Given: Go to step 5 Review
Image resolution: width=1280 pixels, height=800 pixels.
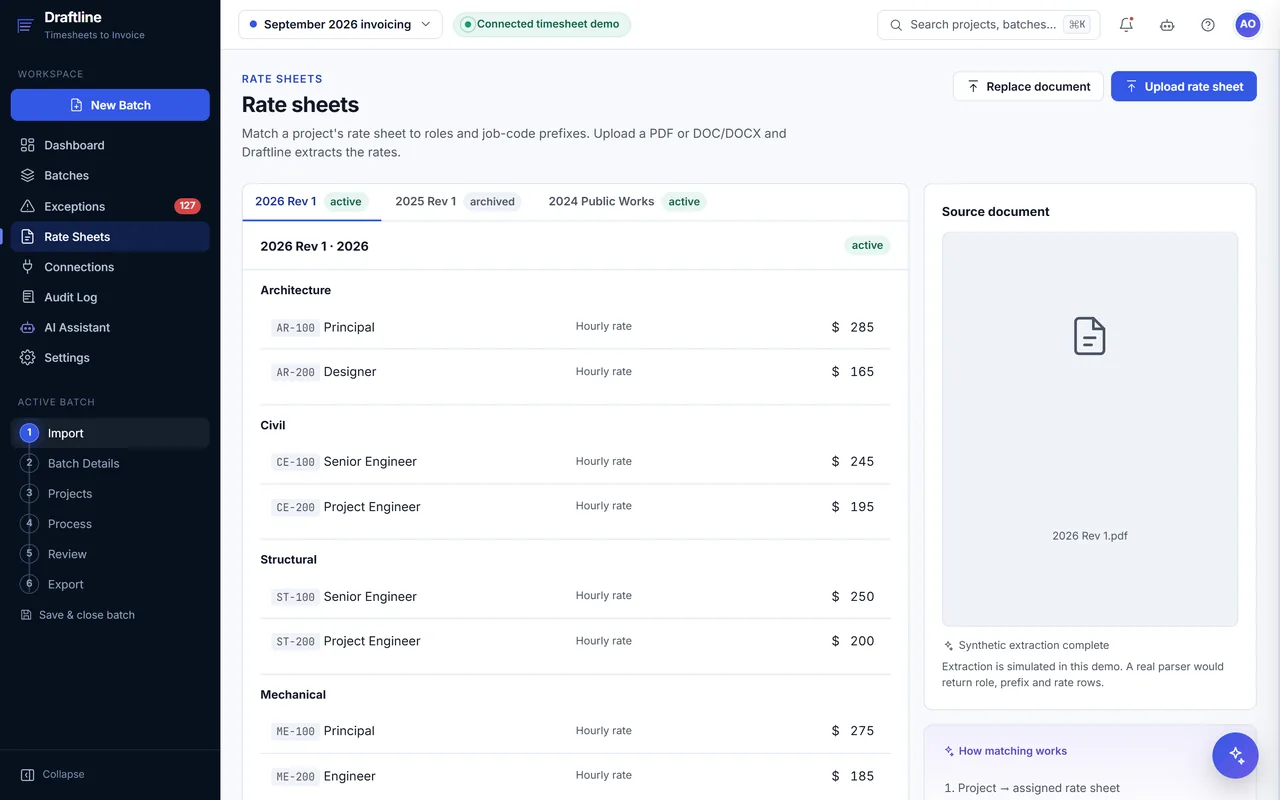Looking at the screenshot, I should pyautogui.click(x=110, y=554).
